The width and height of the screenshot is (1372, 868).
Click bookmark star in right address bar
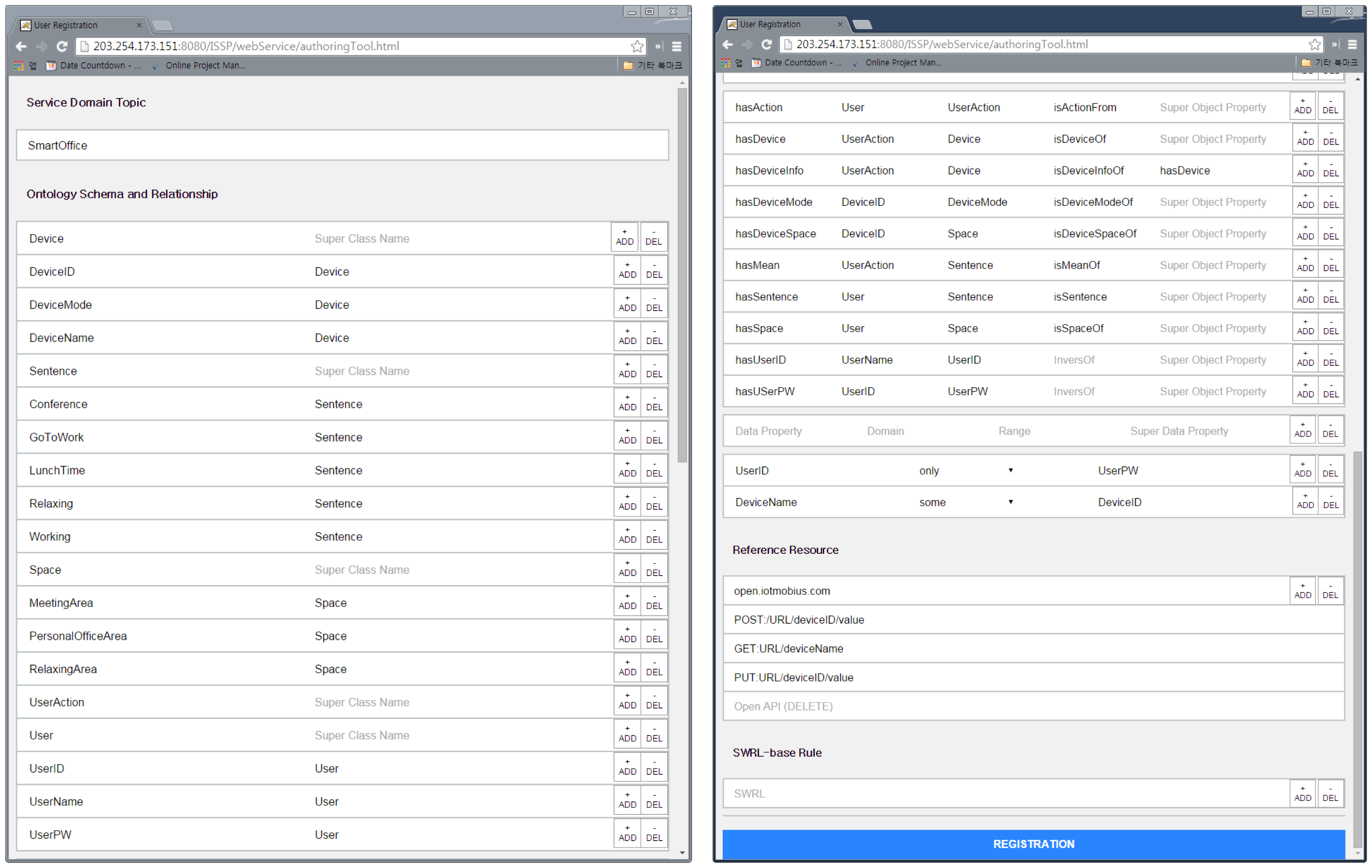pyautogui.click(x=1314, y=44)
